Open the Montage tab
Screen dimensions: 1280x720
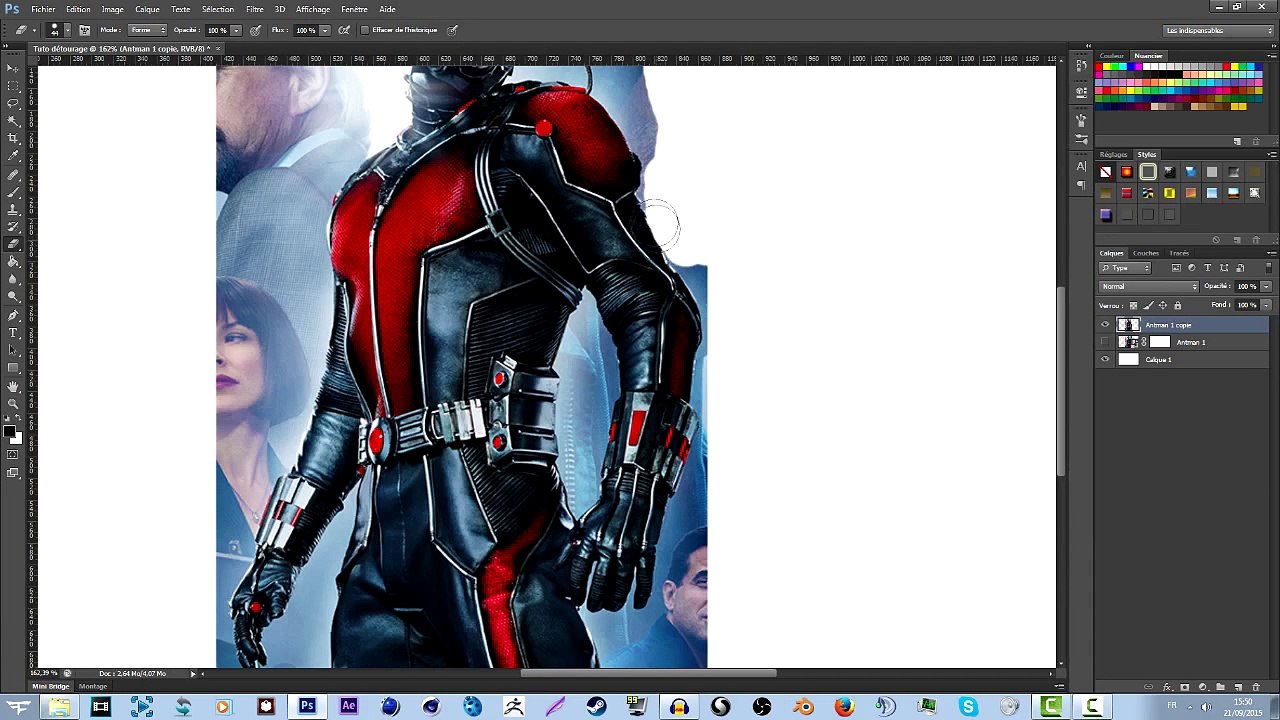coord(93,686)
